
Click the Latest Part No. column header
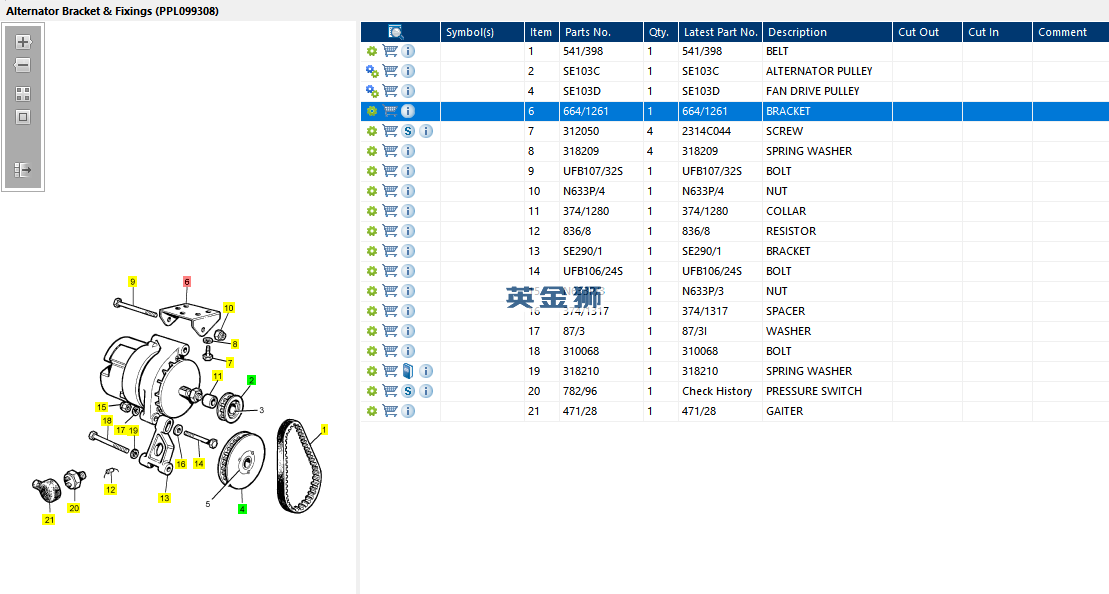point(720,32)
